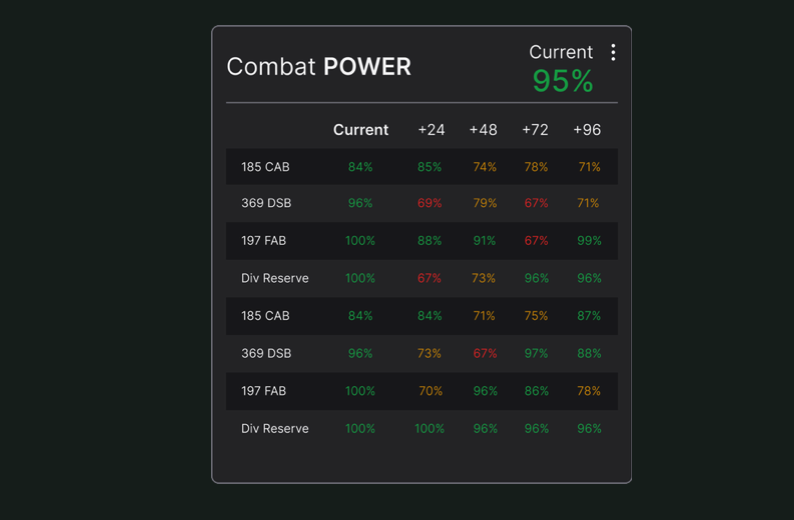Select the +24 column header

431,130
